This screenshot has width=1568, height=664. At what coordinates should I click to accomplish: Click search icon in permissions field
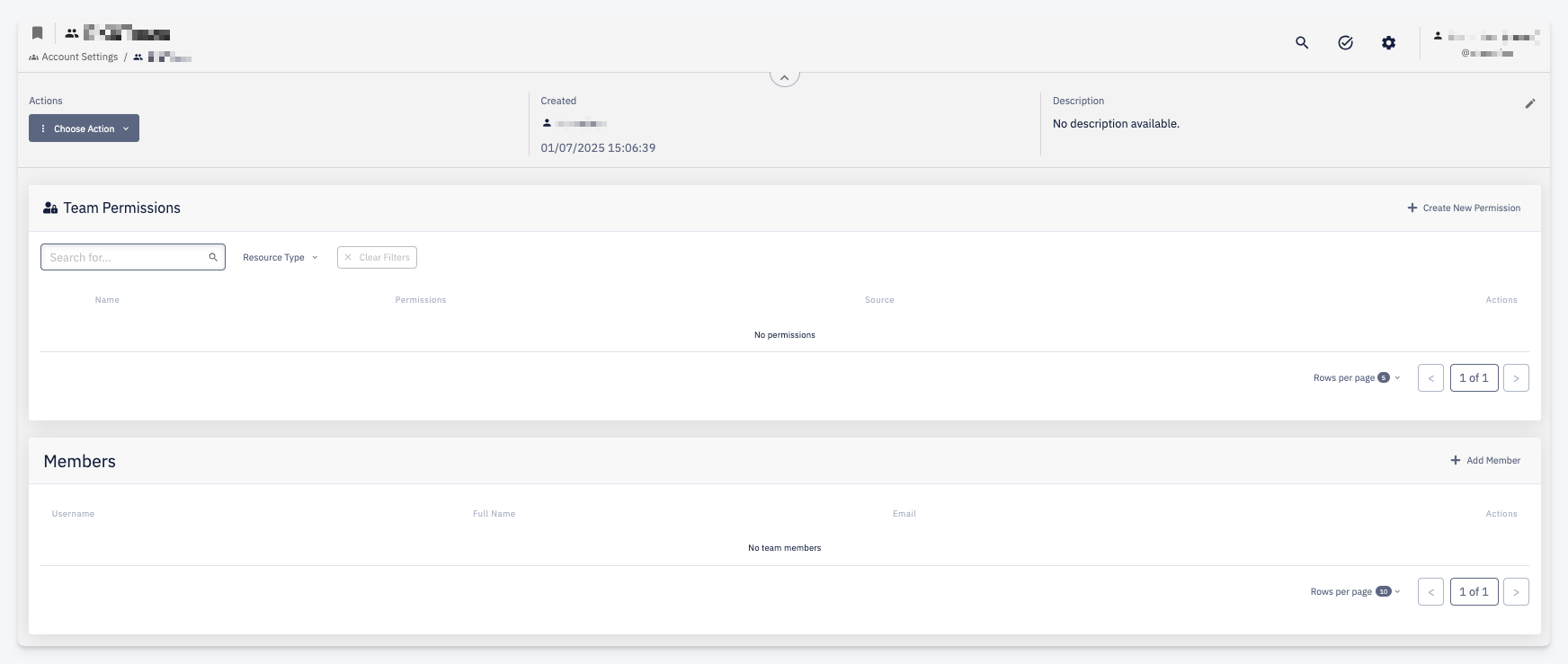click(x=213, y=257)
